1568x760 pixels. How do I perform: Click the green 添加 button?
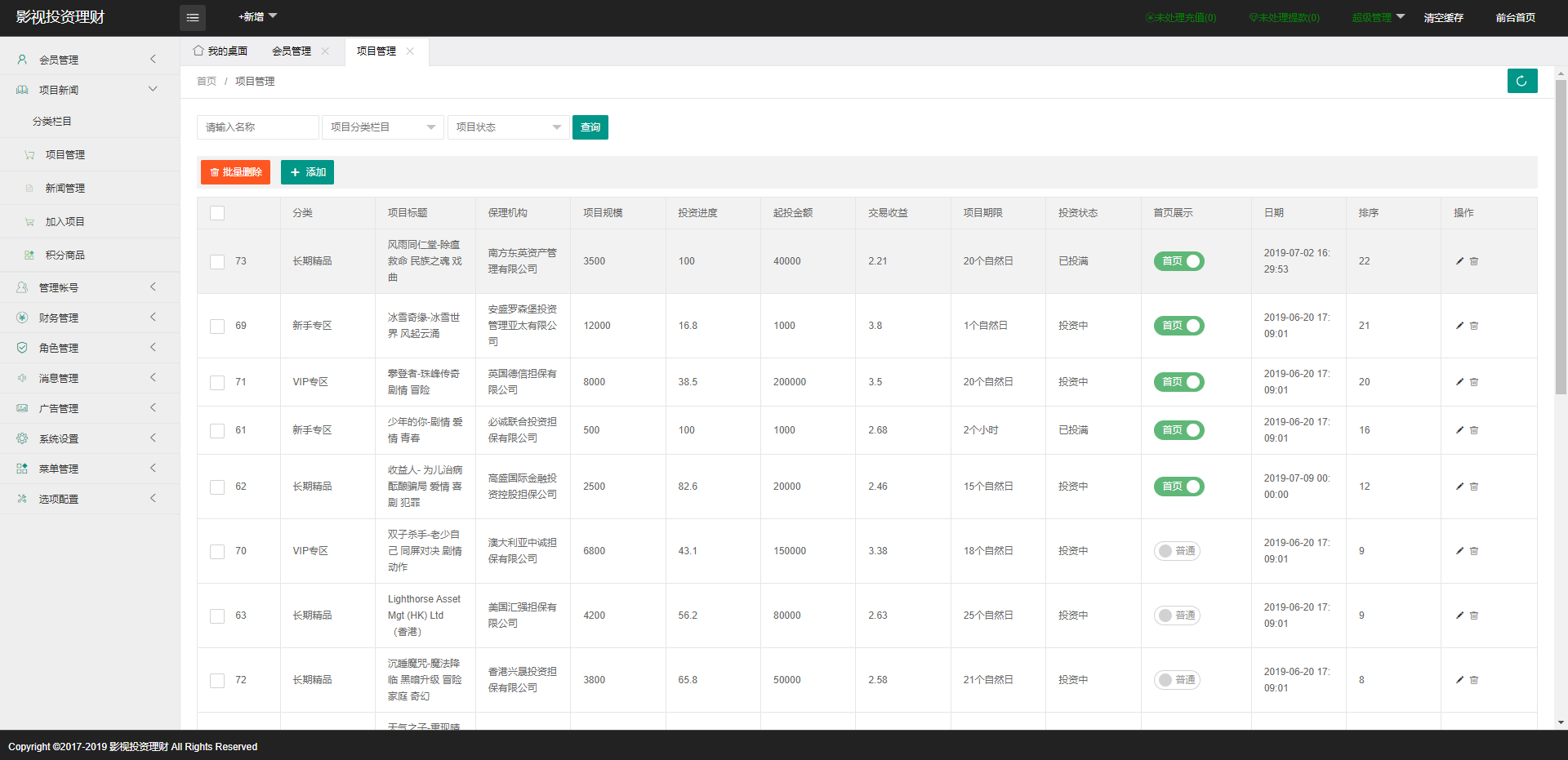[x=307, y=172]
